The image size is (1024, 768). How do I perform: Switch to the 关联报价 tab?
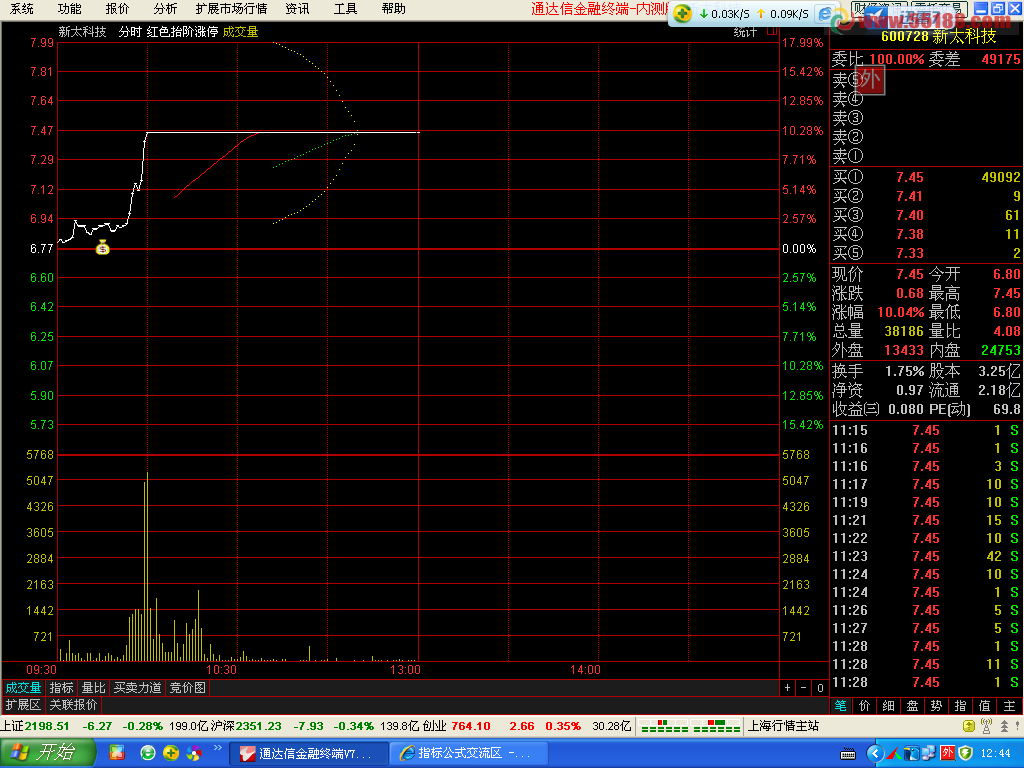[73, 705]
